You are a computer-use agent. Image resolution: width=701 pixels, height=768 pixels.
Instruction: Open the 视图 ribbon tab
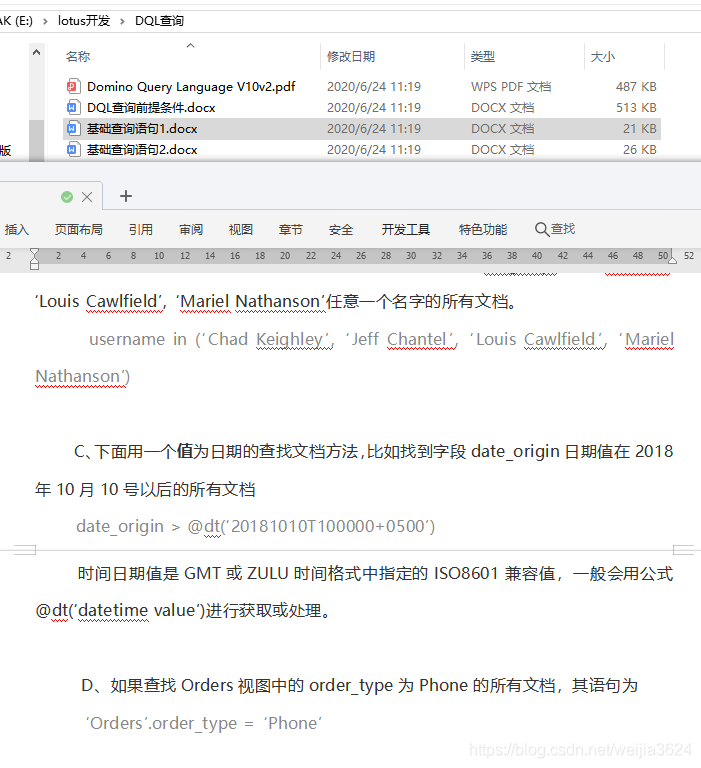pyautogui.click(x=241, y=229)
